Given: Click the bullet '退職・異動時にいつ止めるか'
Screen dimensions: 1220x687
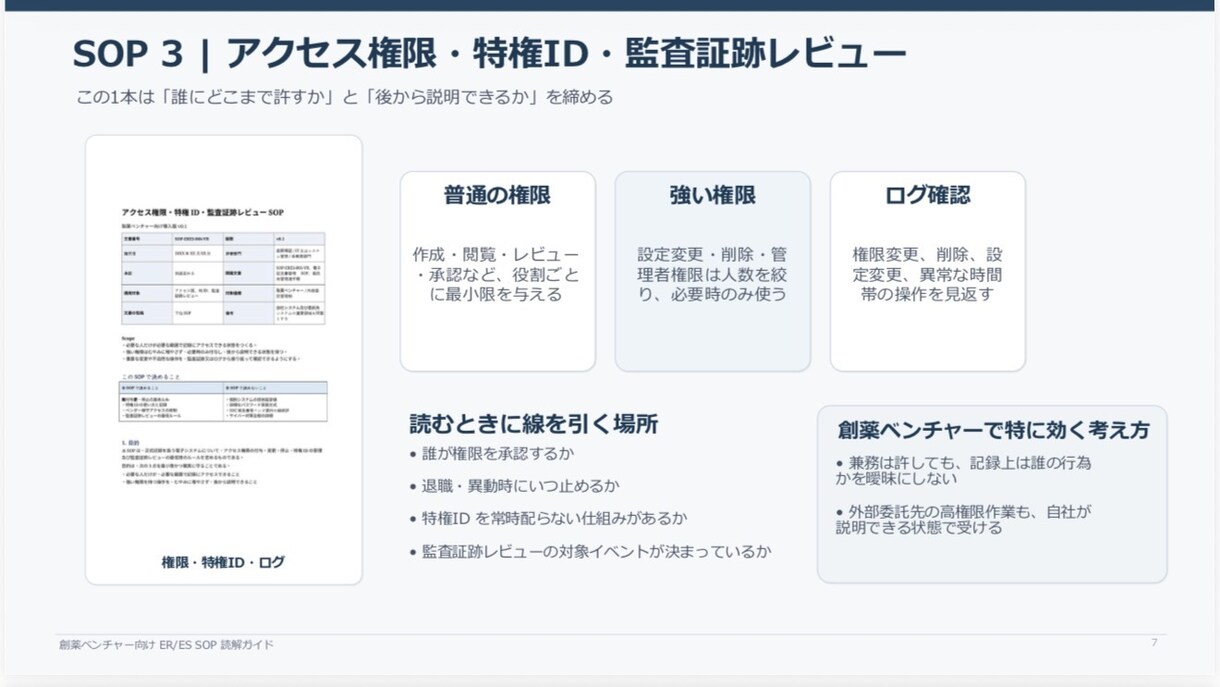Looking at the screenshot, I should tap(514, 486).
